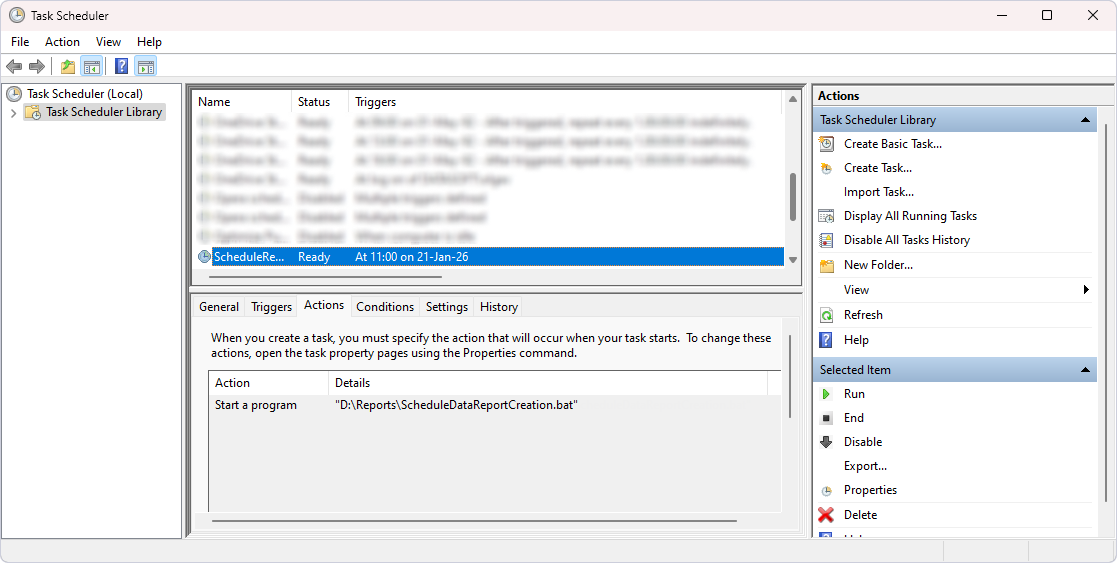1117x563 pixels.
Task: Click the Action column header in details
Action: [x=269, y=383]
